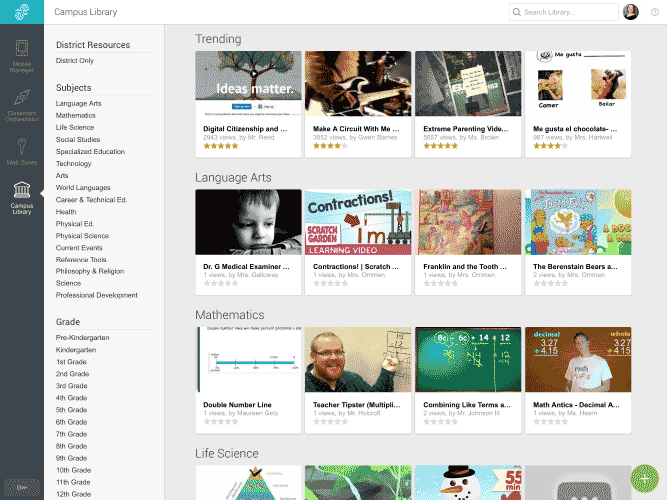
Task: Rate Double Number Line stars
Action: (x=221, y=422)
